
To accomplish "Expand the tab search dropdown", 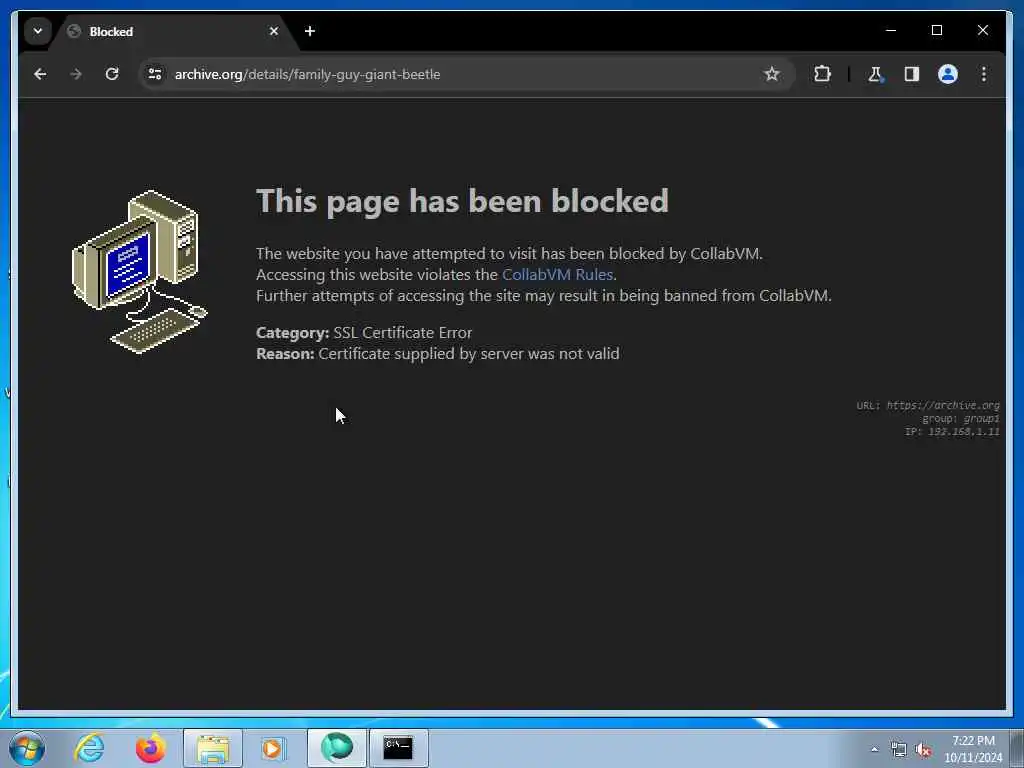I will (38, 31).
